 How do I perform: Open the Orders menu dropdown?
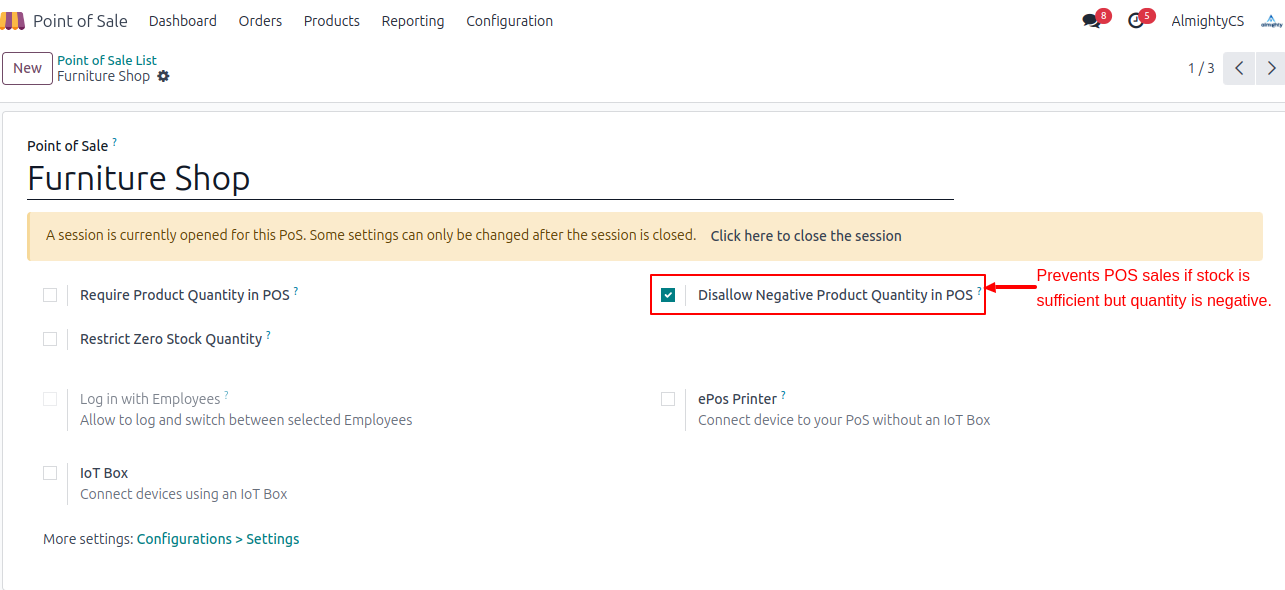click(x=260, y=21)
